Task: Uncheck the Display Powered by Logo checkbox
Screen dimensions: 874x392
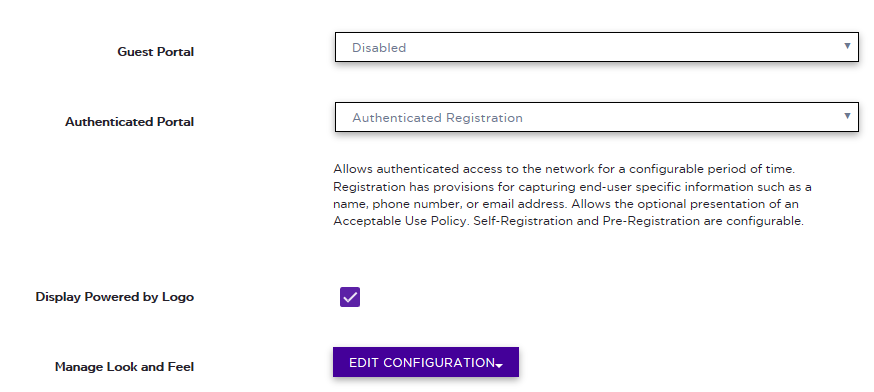Action: (x=349, y=297)
